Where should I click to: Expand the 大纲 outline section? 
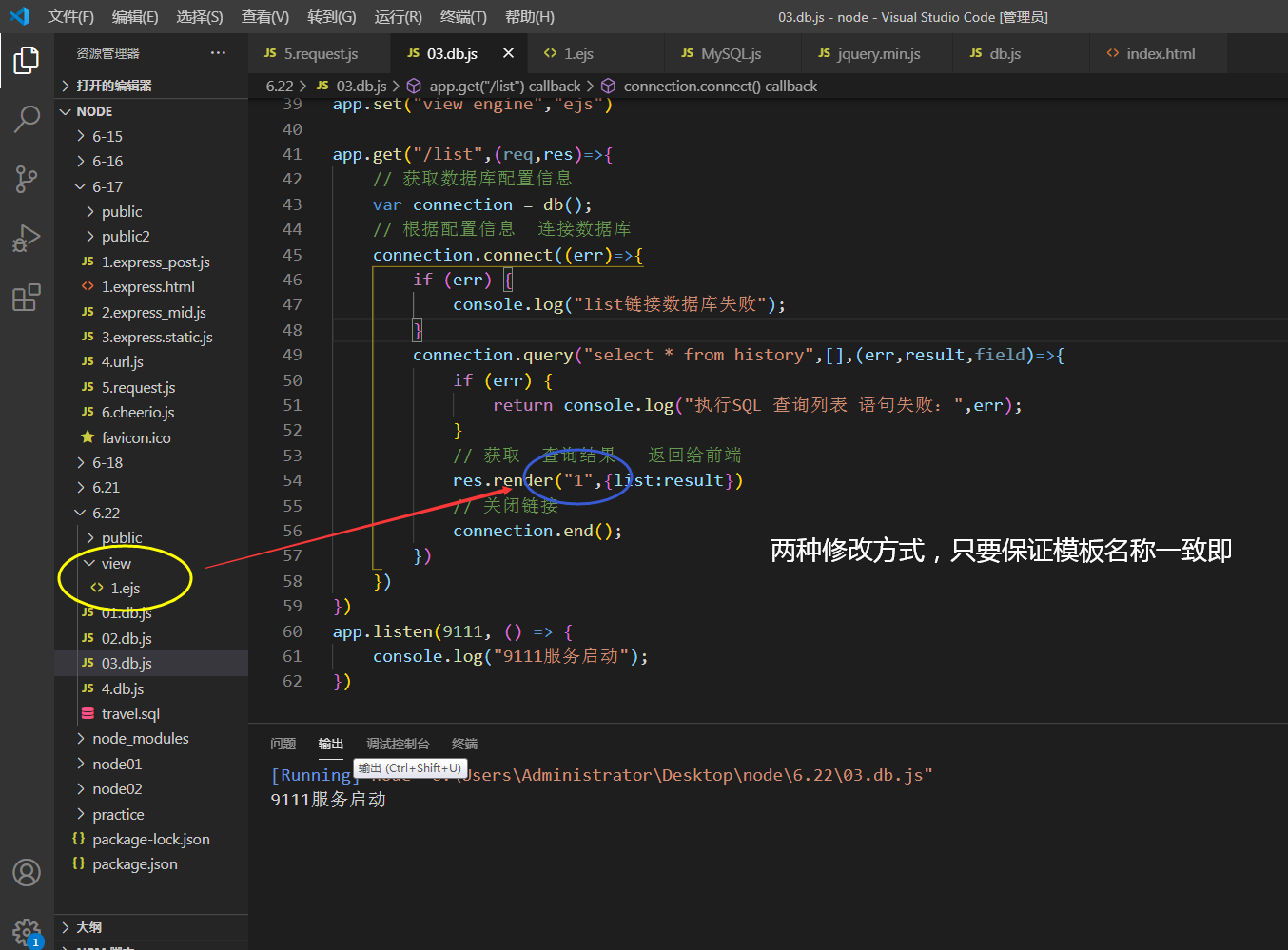tap(89, 927)
